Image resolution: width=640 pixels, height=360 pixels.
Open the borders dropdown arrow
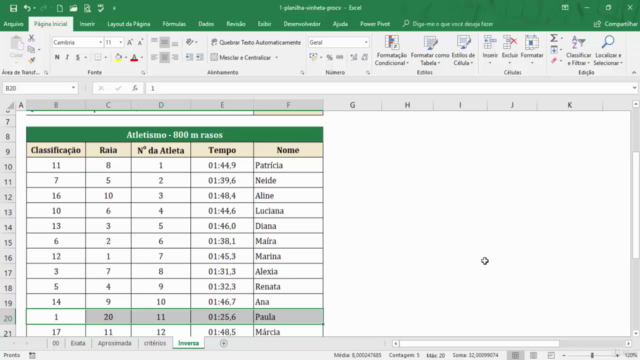(106, 58)
